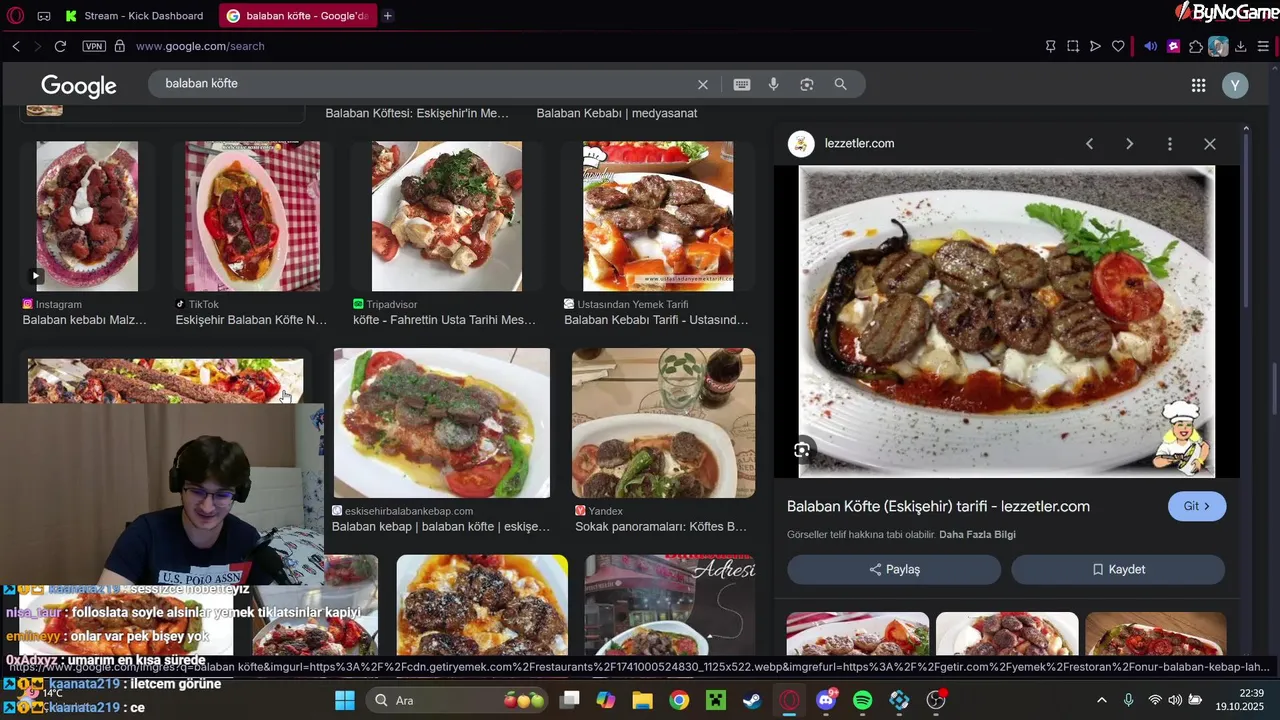1280x720 pixels.
Task: Open Google Chrome from the taskbar
Action: [679, 700]
